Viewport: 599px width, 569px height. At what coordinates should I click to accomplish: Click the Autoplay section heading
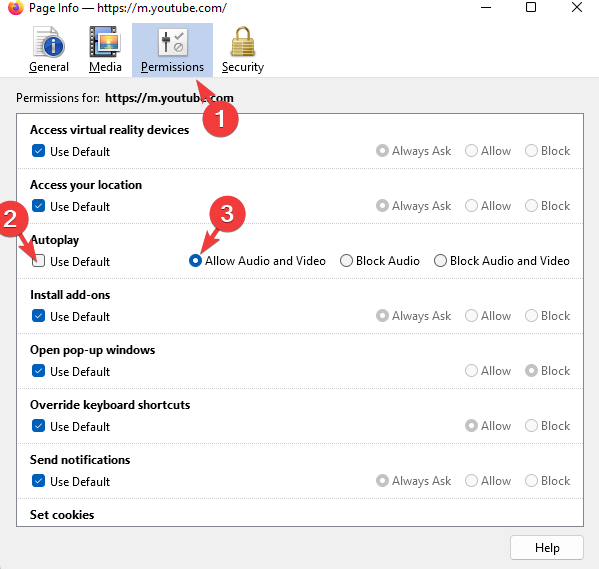(x=55, y=240)
